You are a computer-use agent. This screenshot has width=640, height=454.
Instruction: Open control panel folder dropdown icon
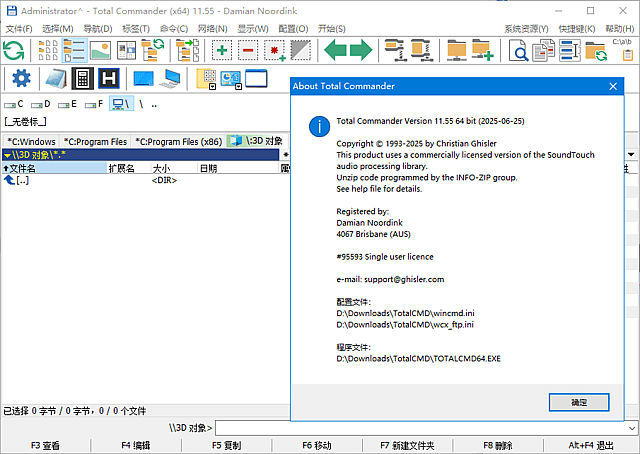click(x=206, y=79)
